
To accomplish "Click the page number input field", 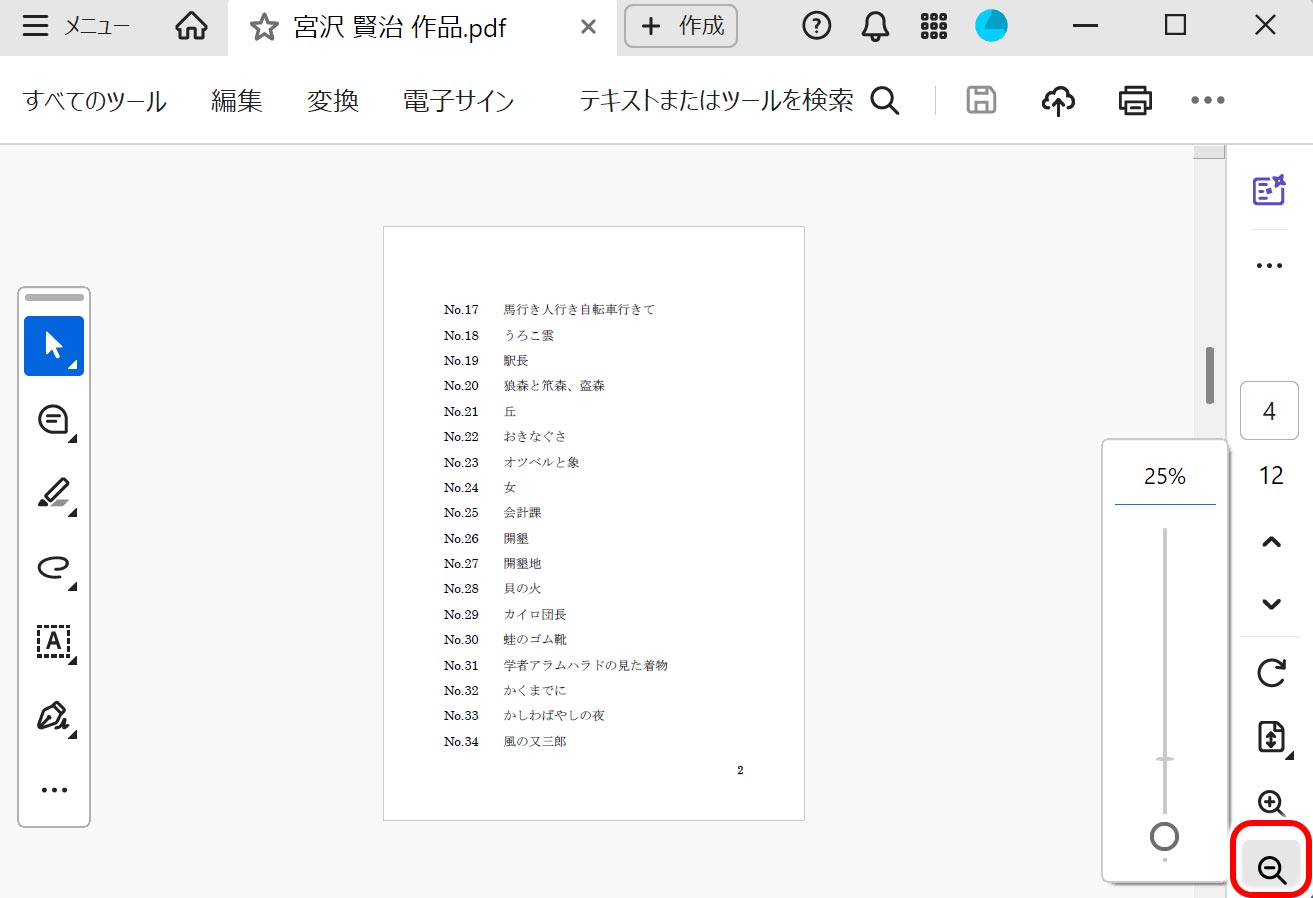I will (1269, 410).
